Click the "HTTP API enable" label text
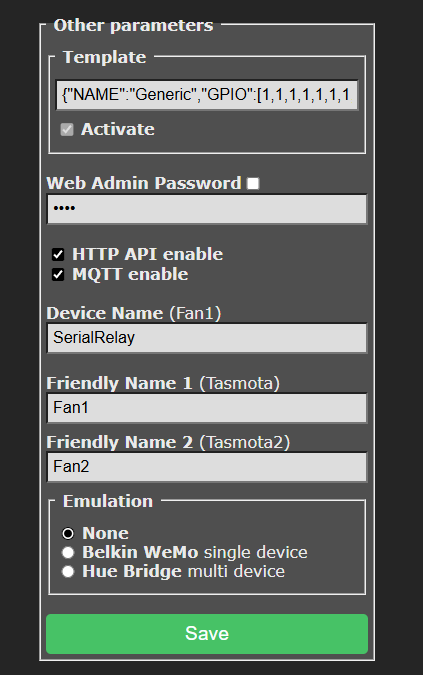This screenshot has width=423, height=675. [x=148, y=254]
